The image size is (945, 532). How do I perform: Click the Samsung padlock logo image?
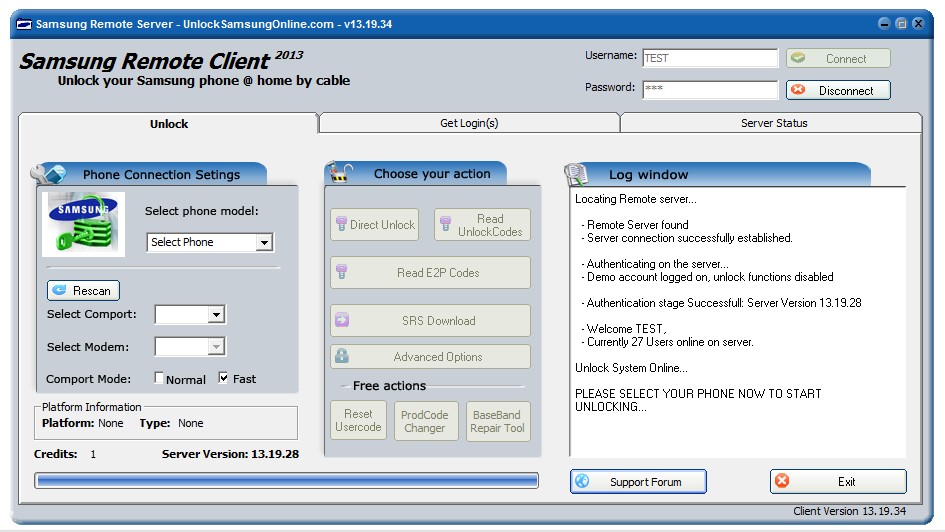tap(83, 224)
